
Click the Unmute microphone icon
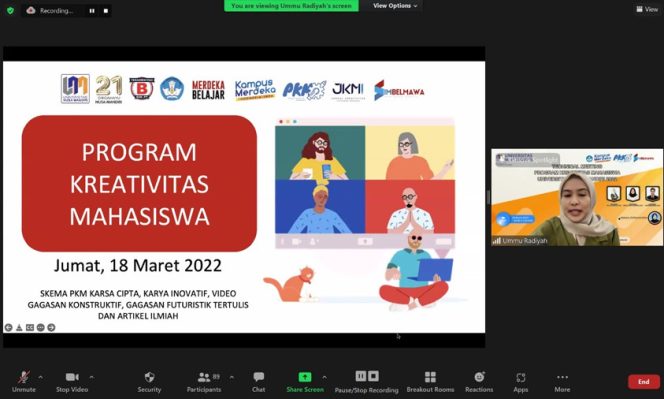click(x=24, y=377)
